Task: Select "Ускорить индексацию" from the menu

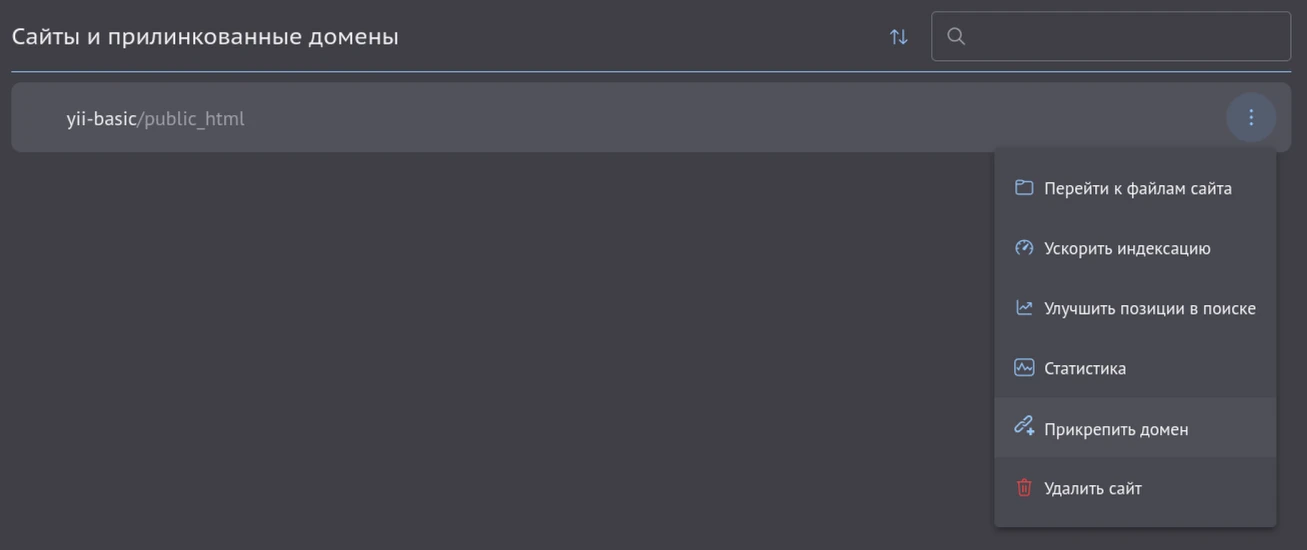Action: [1127, 248]
